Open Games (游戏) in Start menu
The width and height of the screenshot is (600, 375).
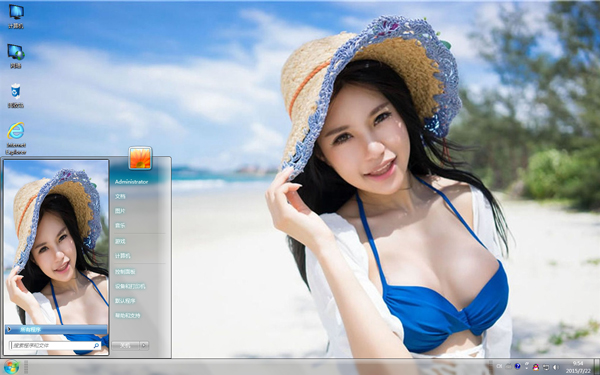pyautogui.click(x=120, y=241)
